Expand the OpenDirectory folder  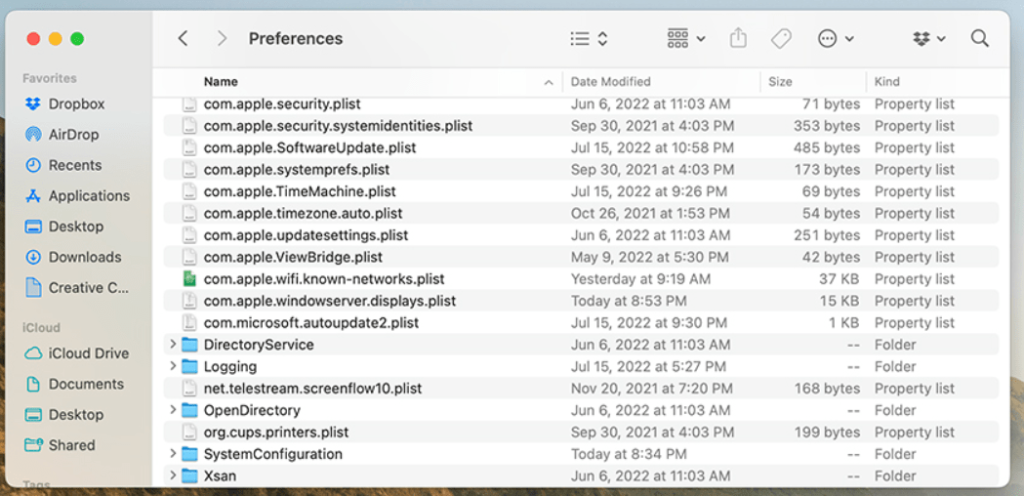point(172,410)
